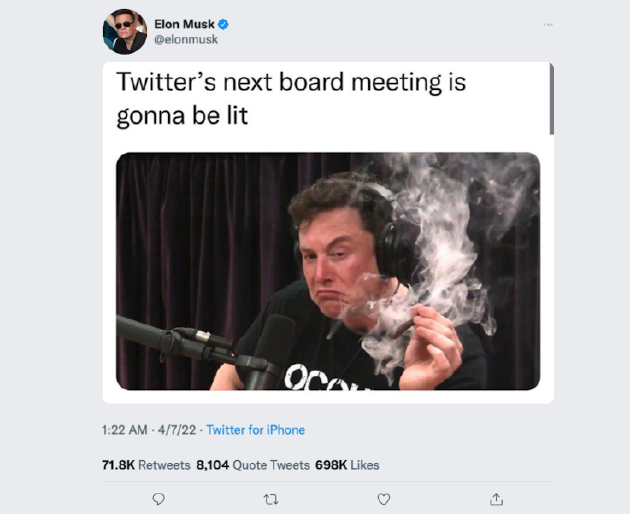Open the @elonmusk handle link
Screen dimensions: 630x514
(x=186, y=39)
